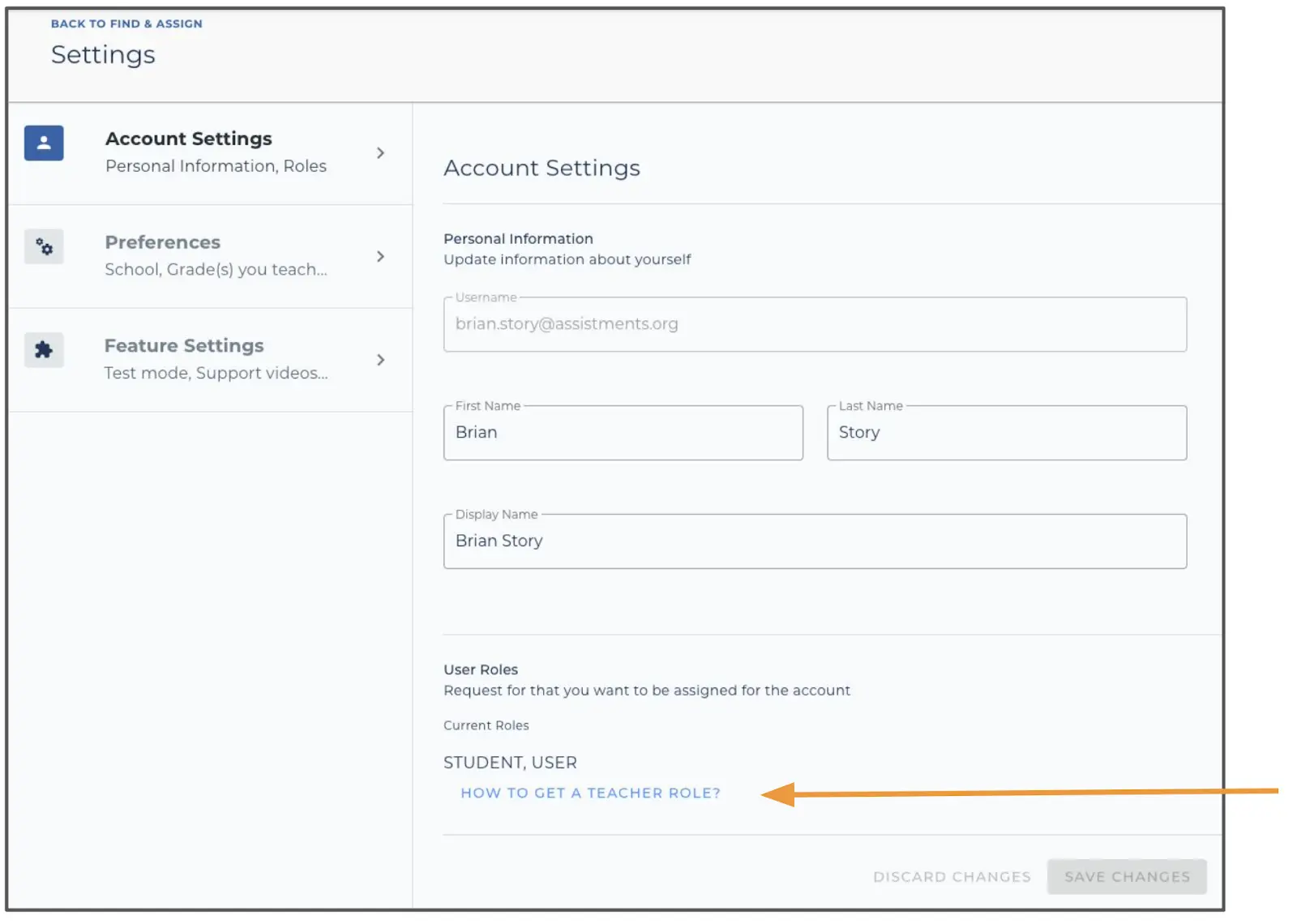Edit the Display Name field

(x=814, y=541)
